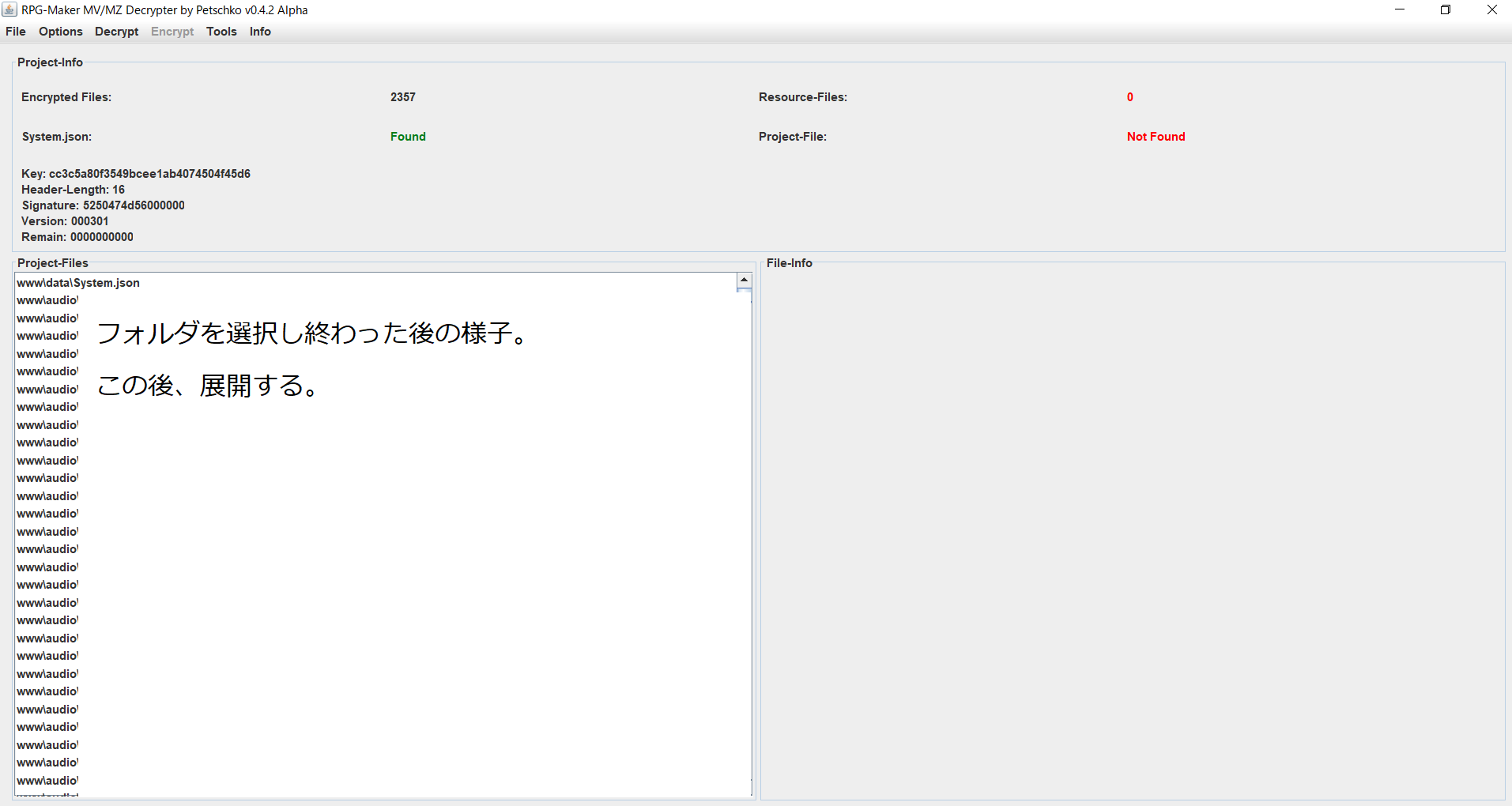The height and width of the screenshot is (806, 1512).
Task: Open the File menu
Action: [16, 32]
